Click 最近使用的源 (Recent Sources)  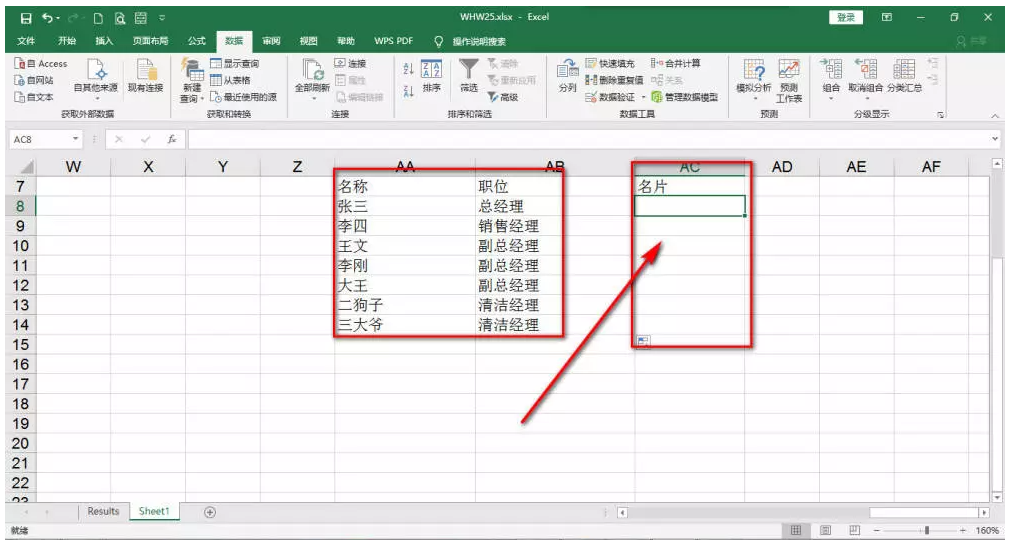244,97
